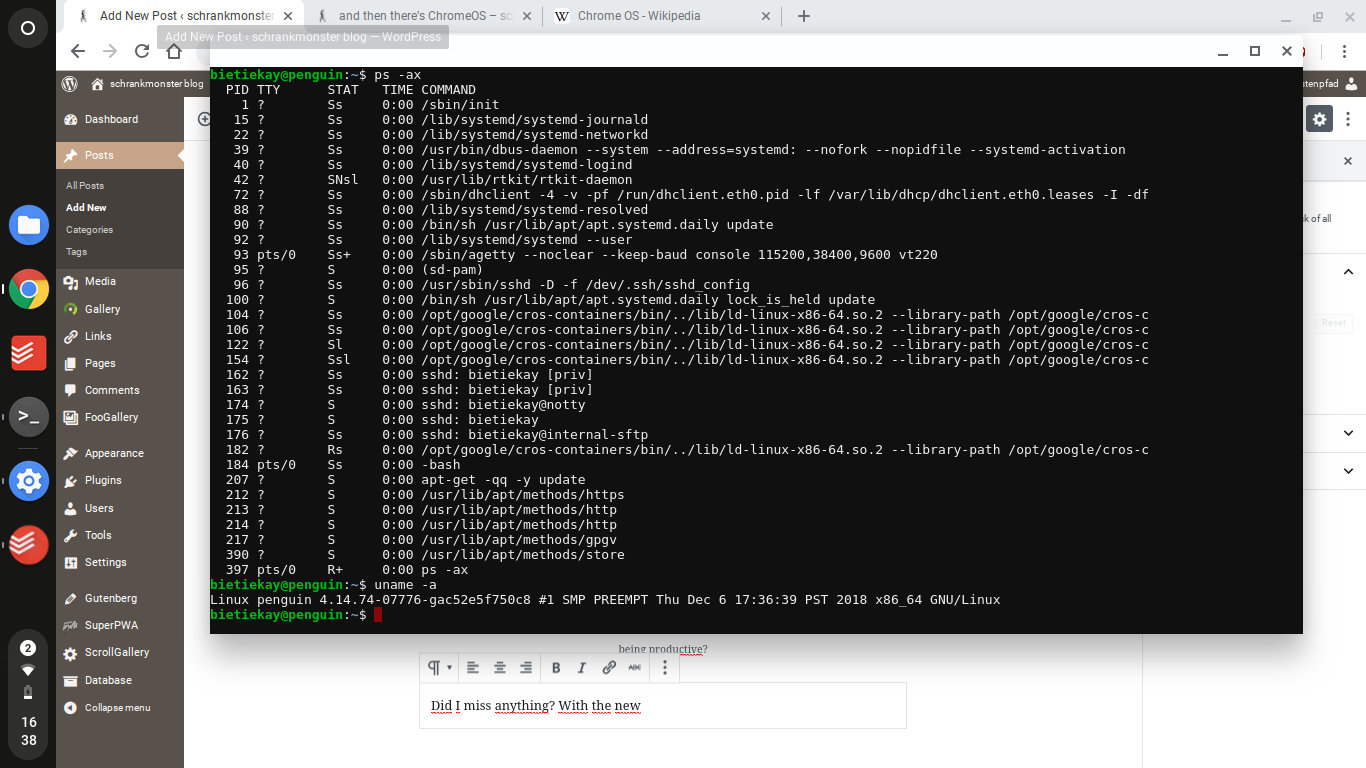This screenshot has height=768, width=1366.
Task: Align paragraph text right
Action: 526,668
